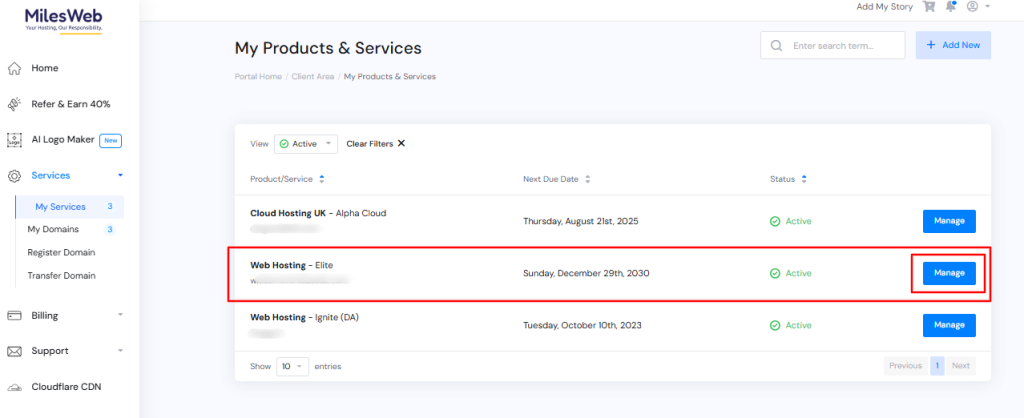Click Add My Story link
The height and width of the screenshot is (418, 1024).
click(x=884, y=7)
